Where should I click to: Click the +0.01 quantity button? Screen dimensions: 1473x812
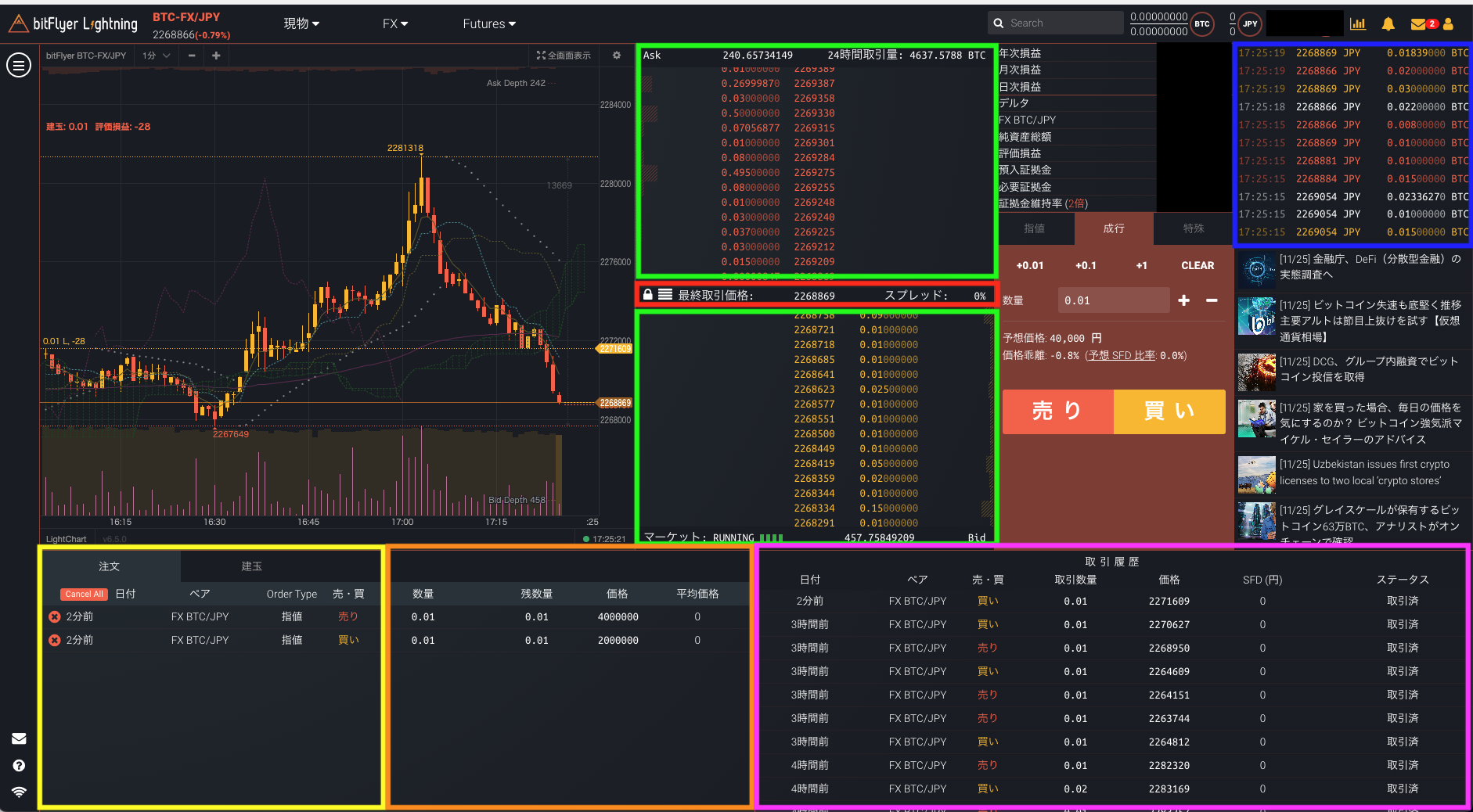click(1030, 266)
